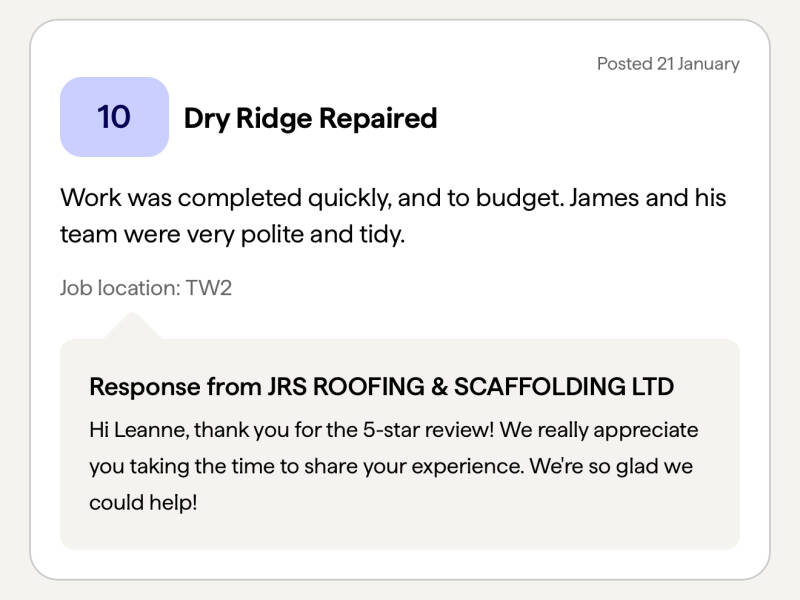Click the final reply line "could help!"
This screenshot has height=600, width=800.
coord(143,502)
